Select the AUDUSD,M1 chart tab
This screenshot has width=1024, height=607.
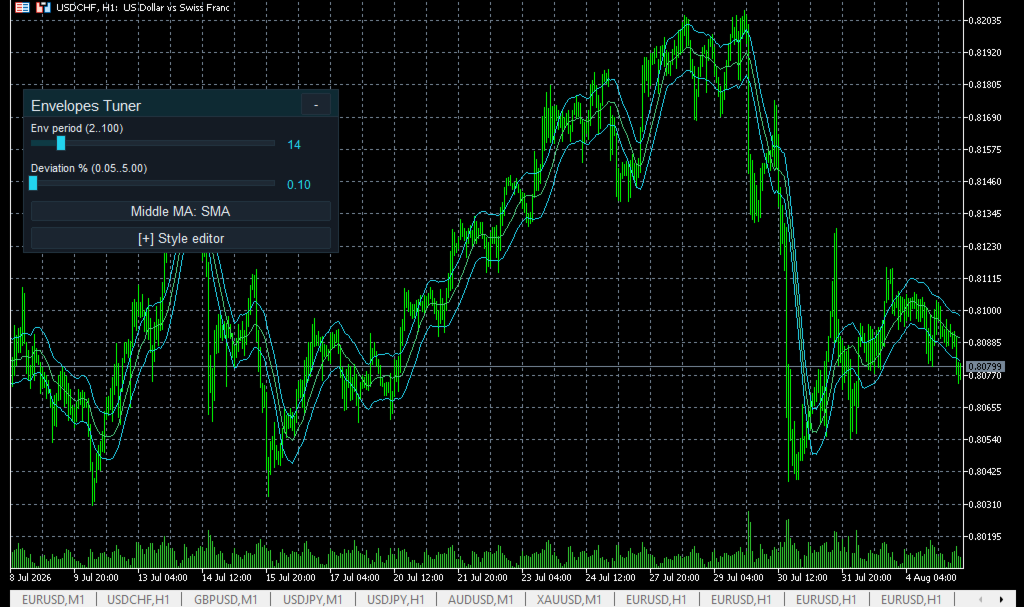pos(481,599)
